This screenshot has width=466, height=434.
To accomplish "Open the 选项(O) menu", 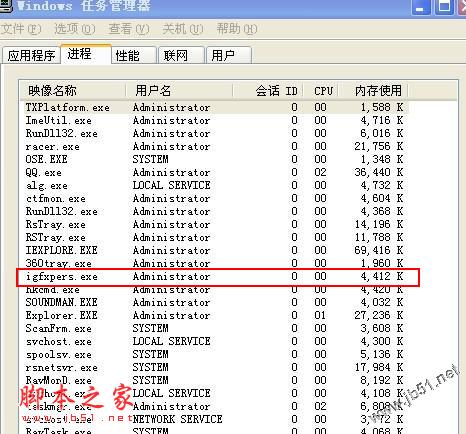I will (75, 29).
